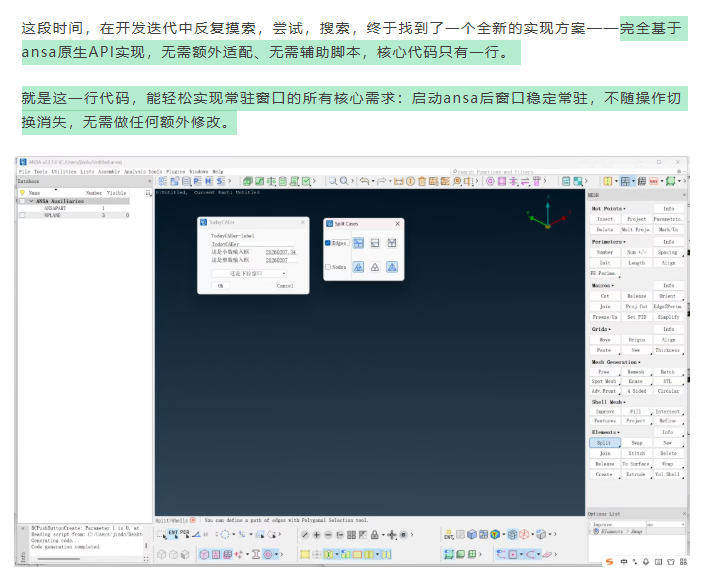Expand the Shell Mesh group header
716x569 pixels.
click(609, 402)
